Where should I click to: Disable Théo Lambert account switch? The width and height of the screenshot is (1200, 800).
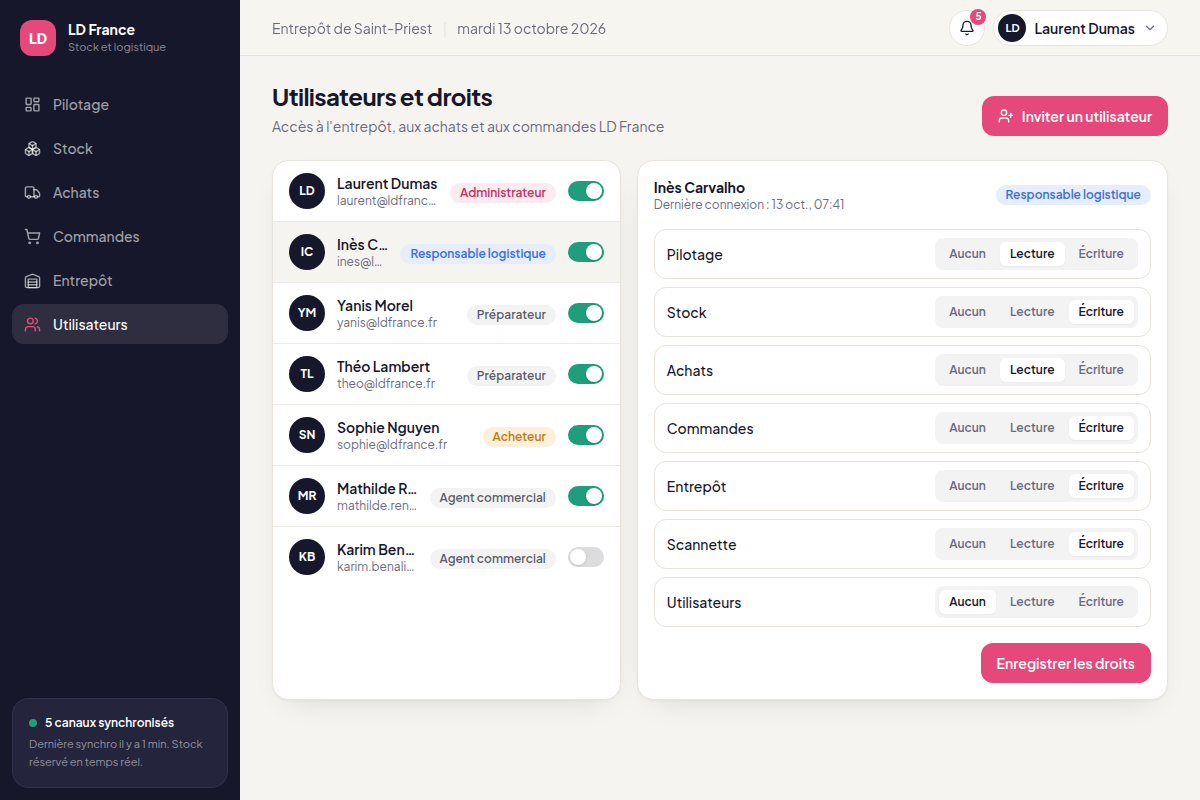pyautogui.click(x=586, y=374)
